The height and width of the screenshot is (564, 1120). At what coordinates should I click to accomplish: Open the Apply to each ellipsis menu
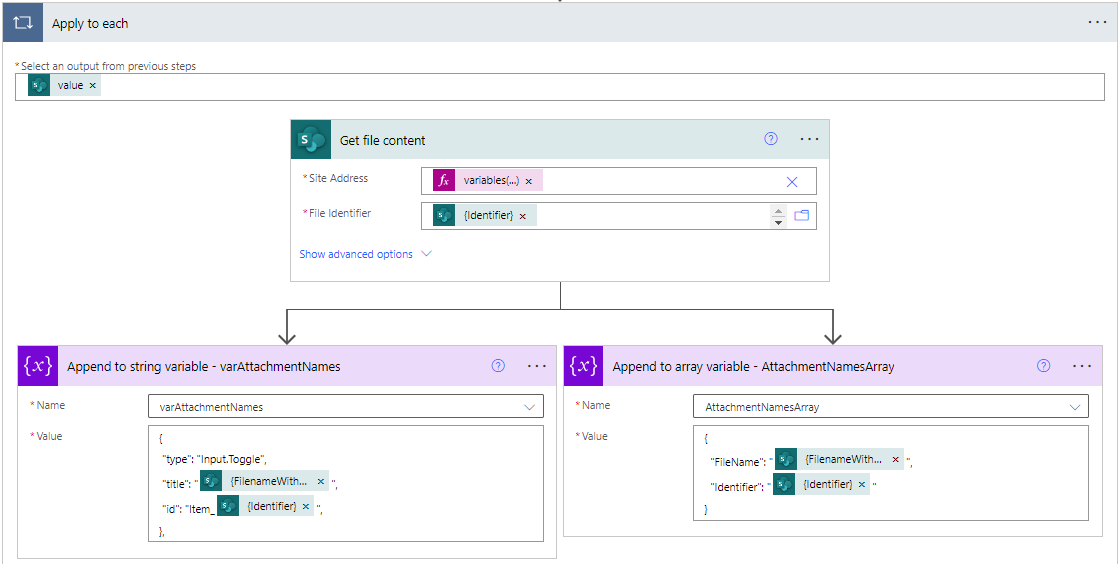coord(1097,23)
